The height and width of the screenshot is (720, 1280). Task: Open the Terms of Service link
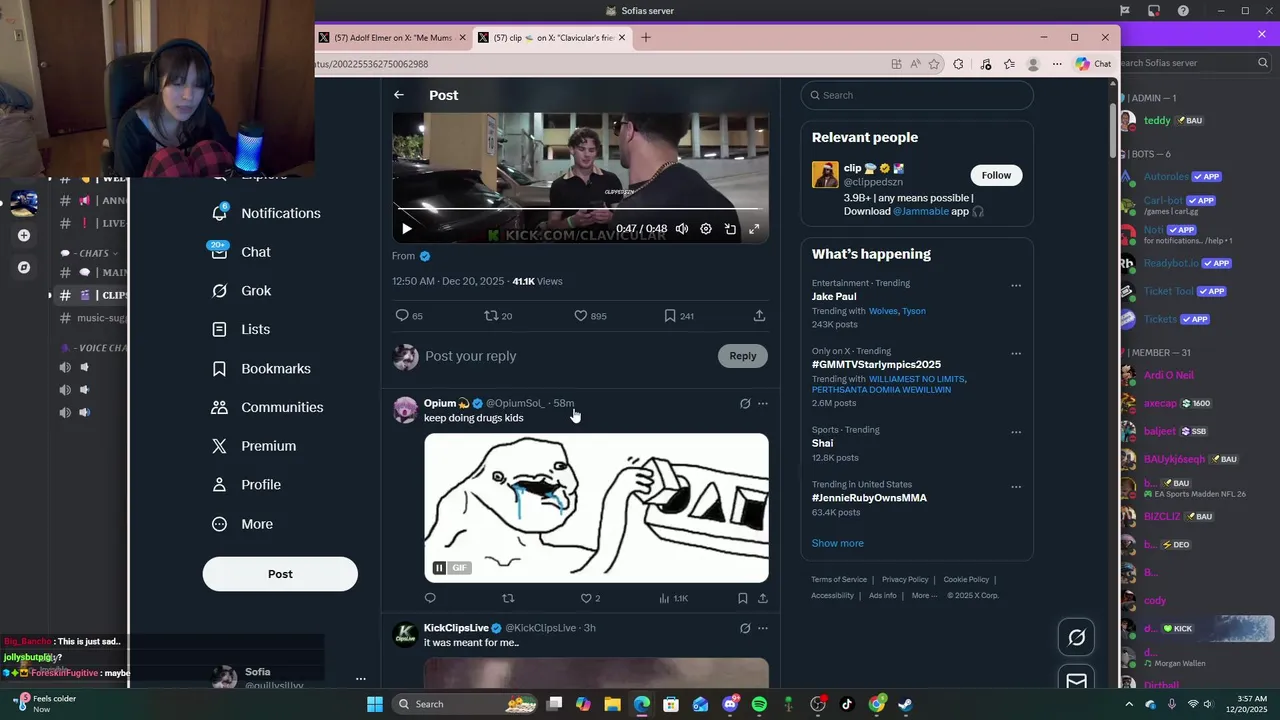[839, 580]
